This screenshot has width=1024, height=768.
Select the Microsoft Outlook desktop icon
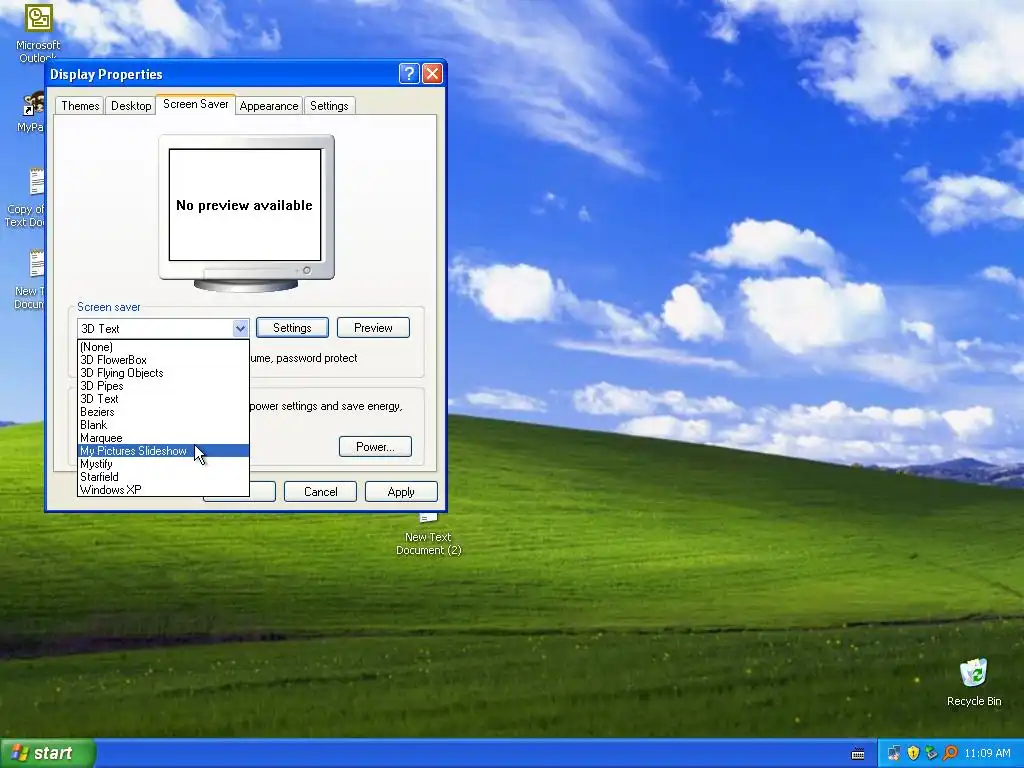click(x=38, y=31)
